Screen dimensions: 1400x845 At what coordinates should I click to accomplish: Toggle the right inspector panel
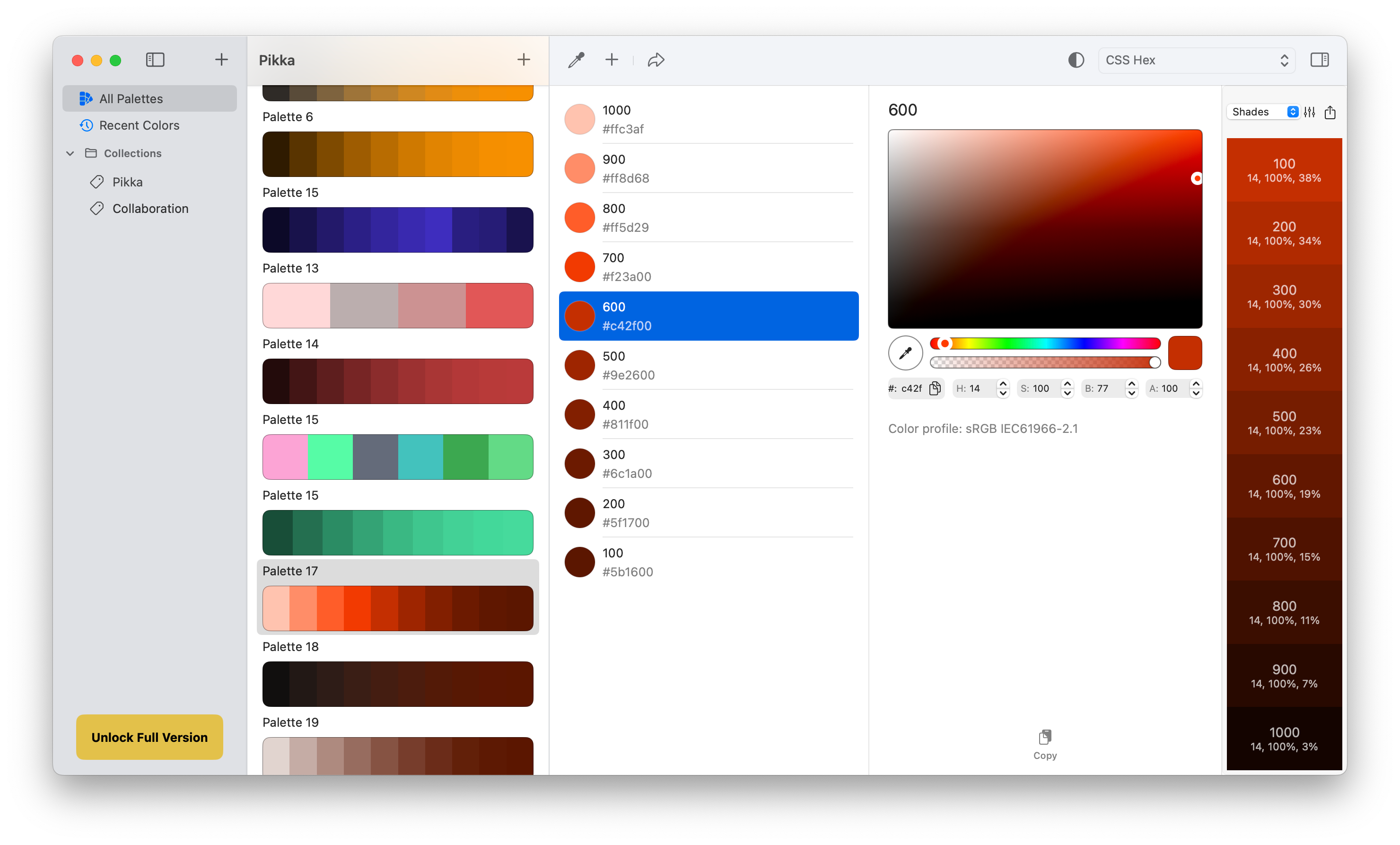point(1319,60)
